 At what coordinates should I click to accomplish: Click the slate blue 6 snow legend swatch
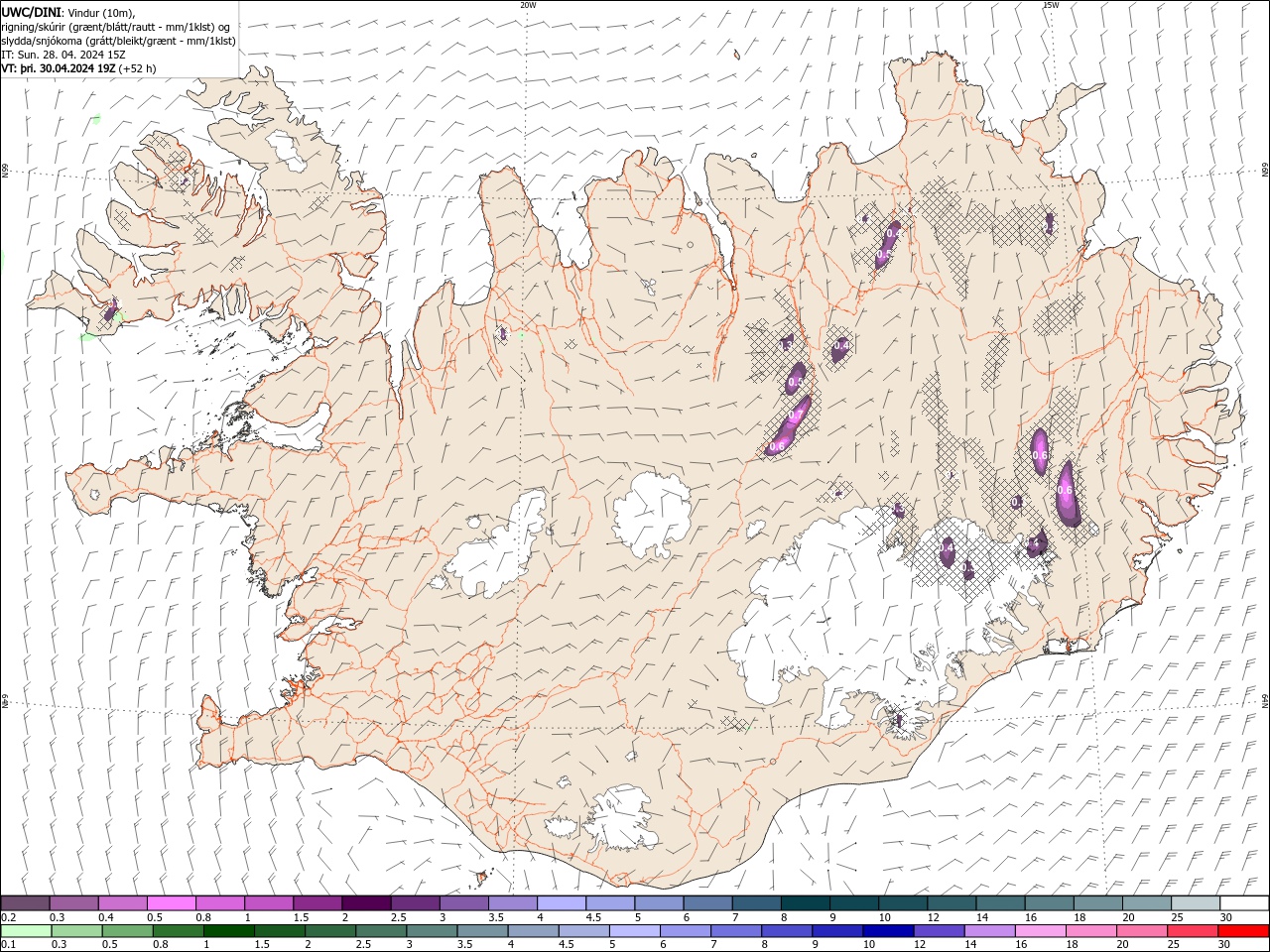tap(708, 903)
